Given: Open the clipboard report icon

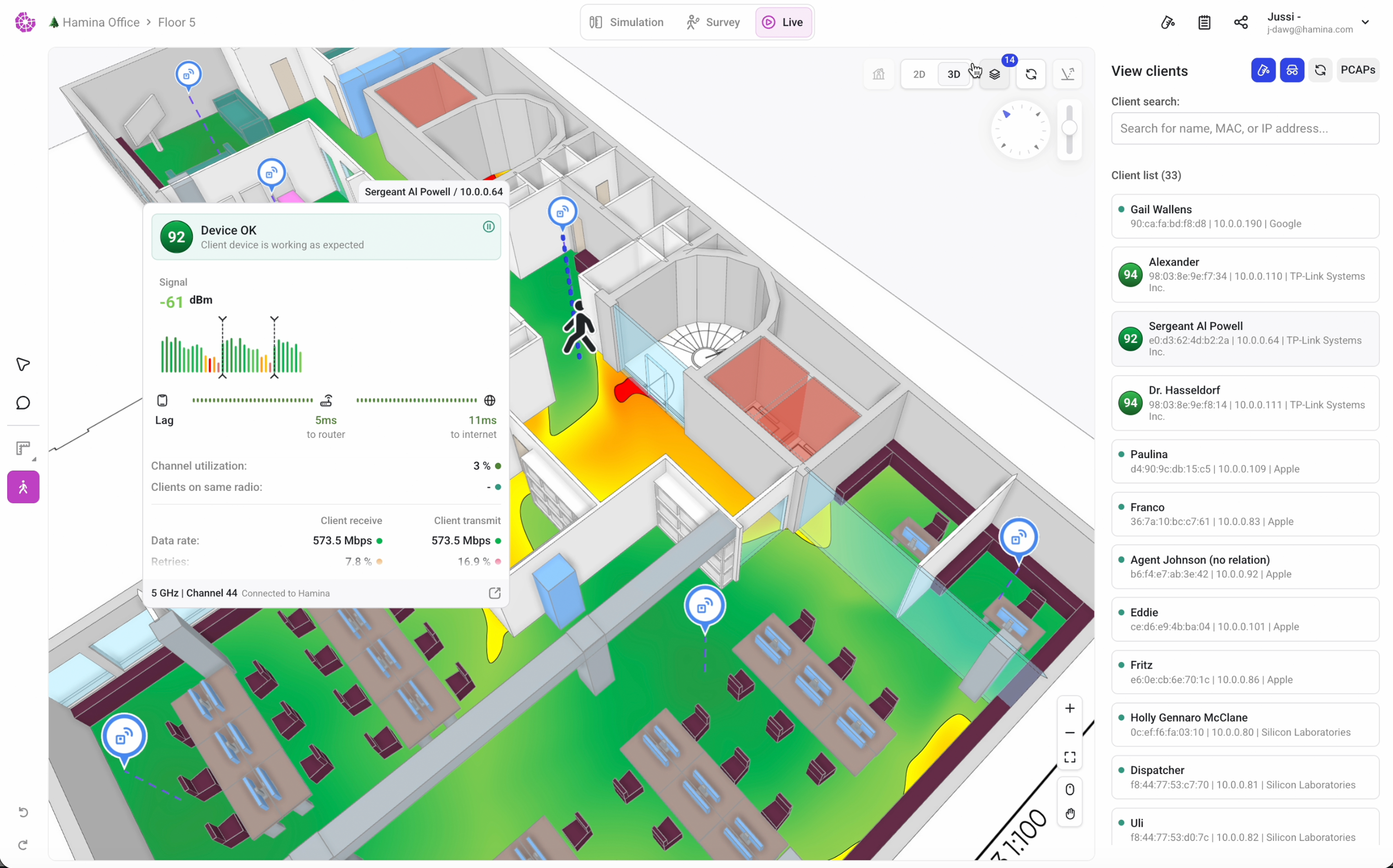Looking at the screenshot, I should pos(1204,22).
